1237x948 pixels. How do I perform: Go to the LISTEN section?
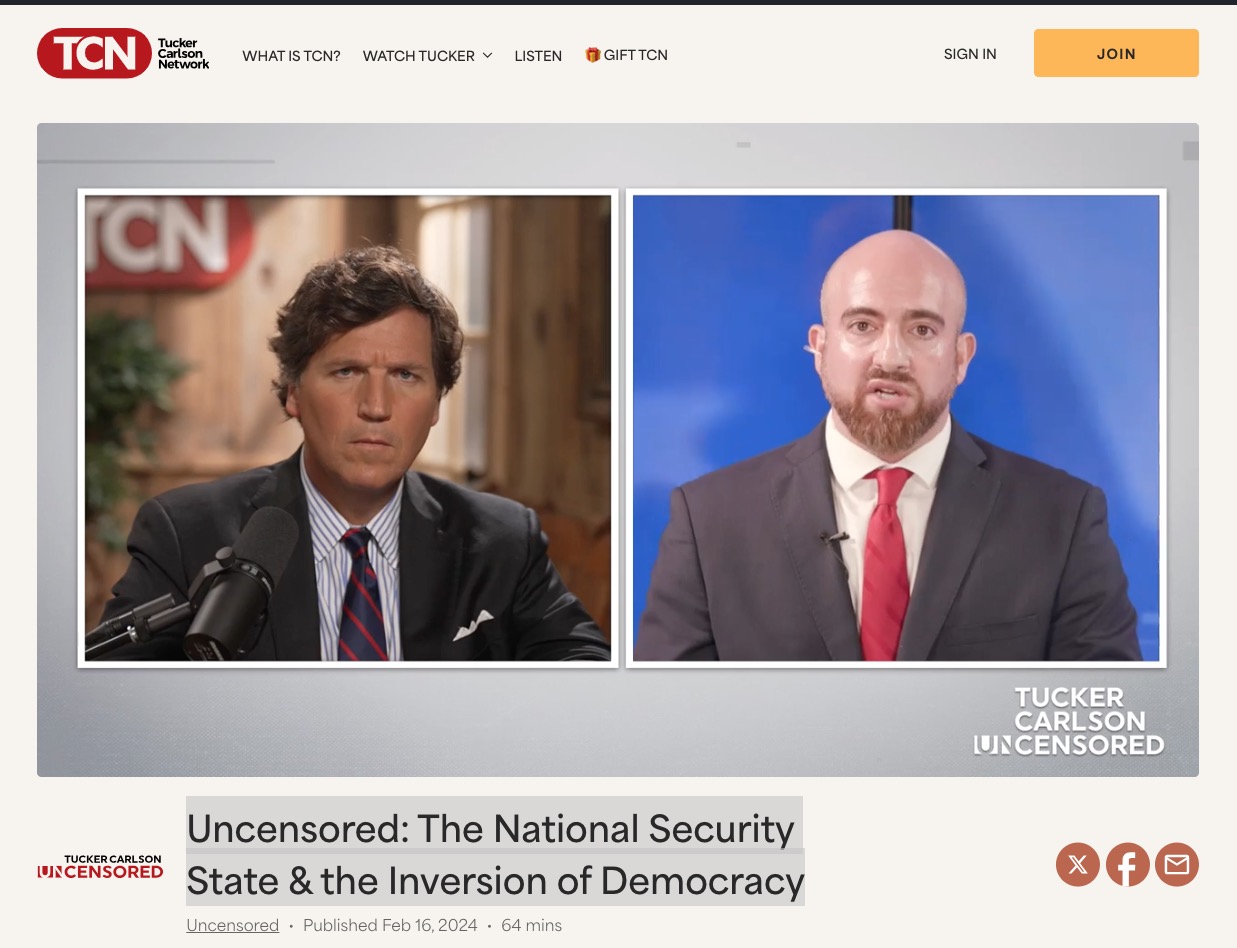click(538, 56)
